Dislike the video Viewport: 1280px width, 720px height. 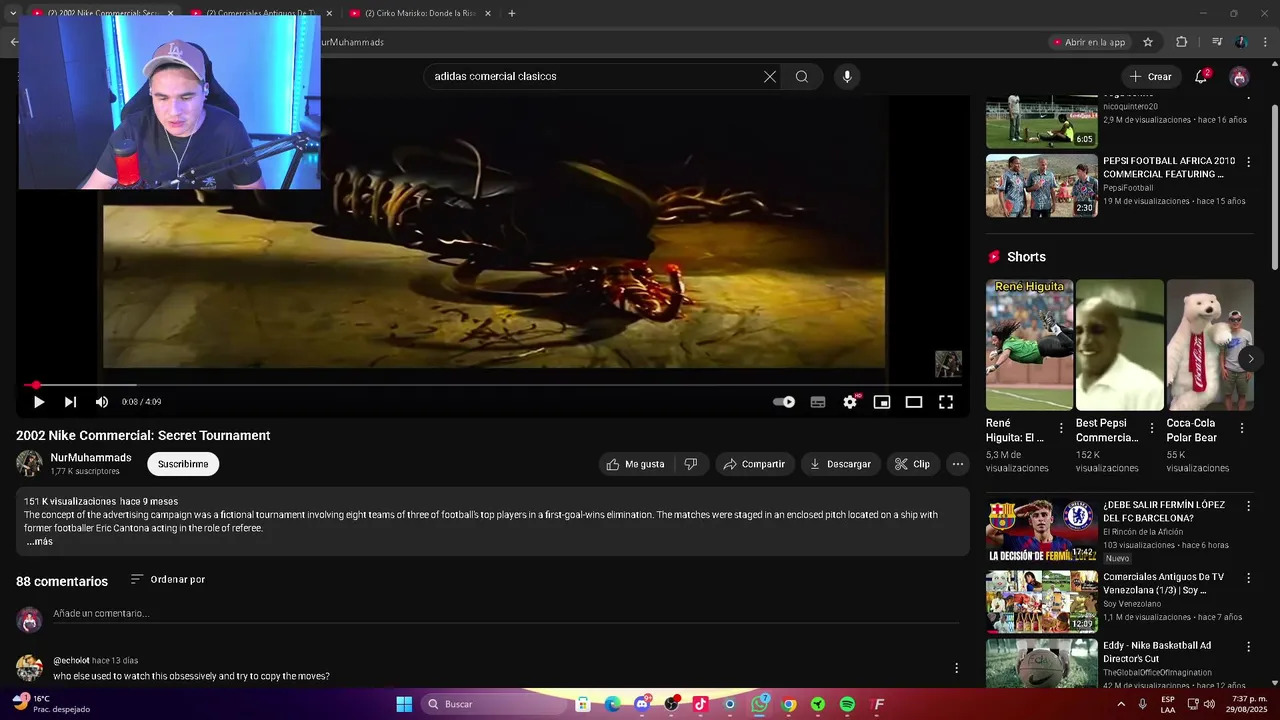(691, 464)
